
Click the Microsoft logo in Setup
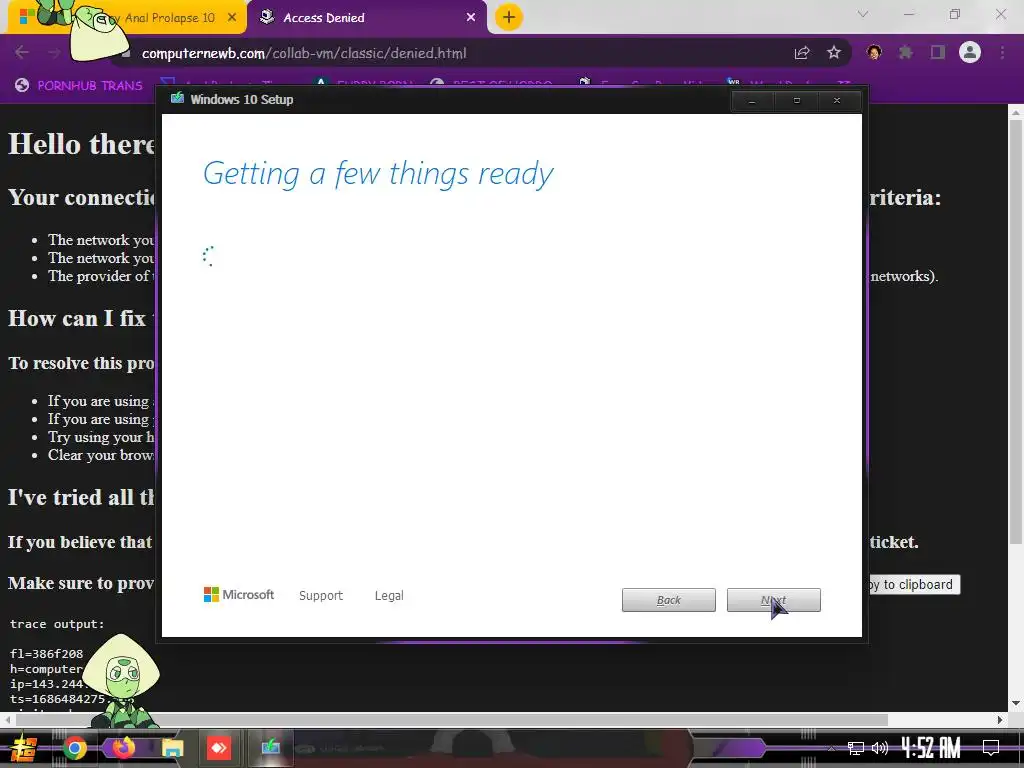pyautogui.click(x=239, y=595)
